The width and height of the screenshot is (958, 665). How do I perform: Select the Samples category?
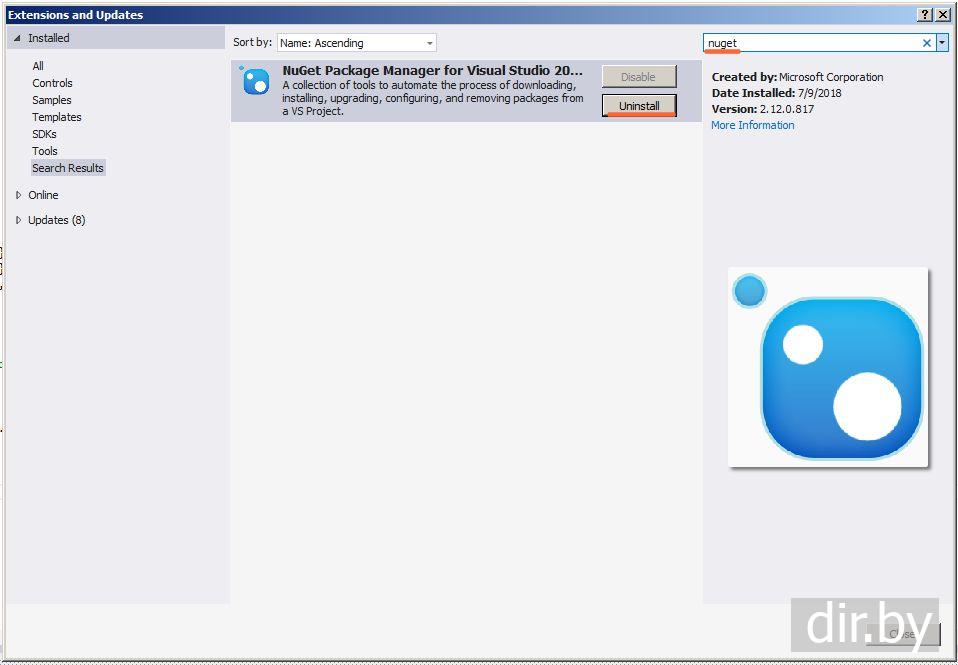pyautogui.click(x=51, y=100)
